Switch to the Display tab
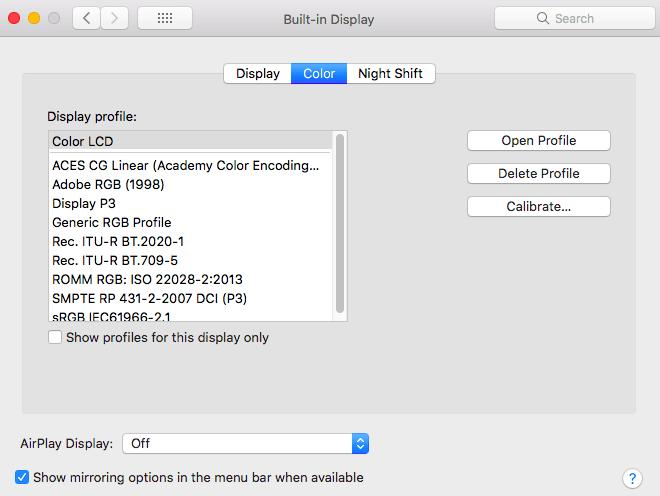 pyautogui.click(x=257, y=73)
